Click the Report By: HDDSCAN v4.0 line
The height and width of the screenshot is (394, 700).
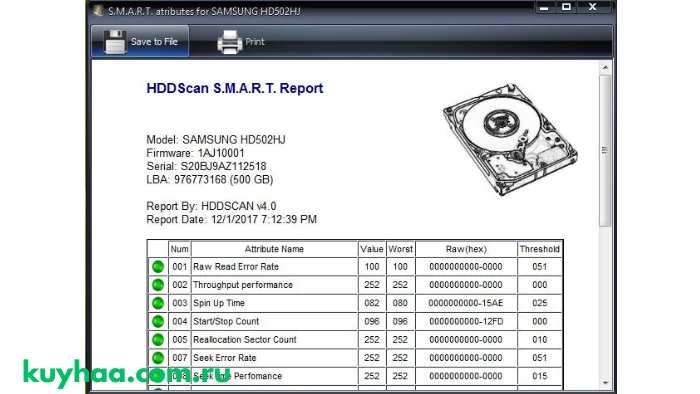point(211,206)
